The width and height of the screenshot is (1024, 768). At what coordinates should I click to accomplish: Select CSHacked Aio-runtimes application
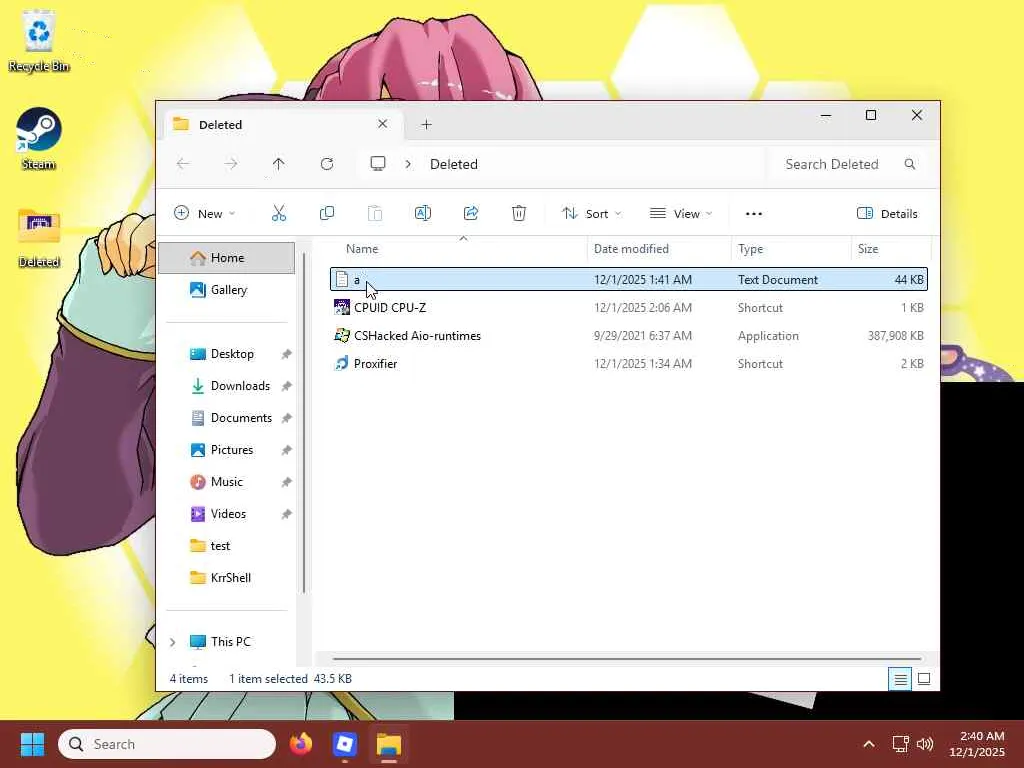629,336
